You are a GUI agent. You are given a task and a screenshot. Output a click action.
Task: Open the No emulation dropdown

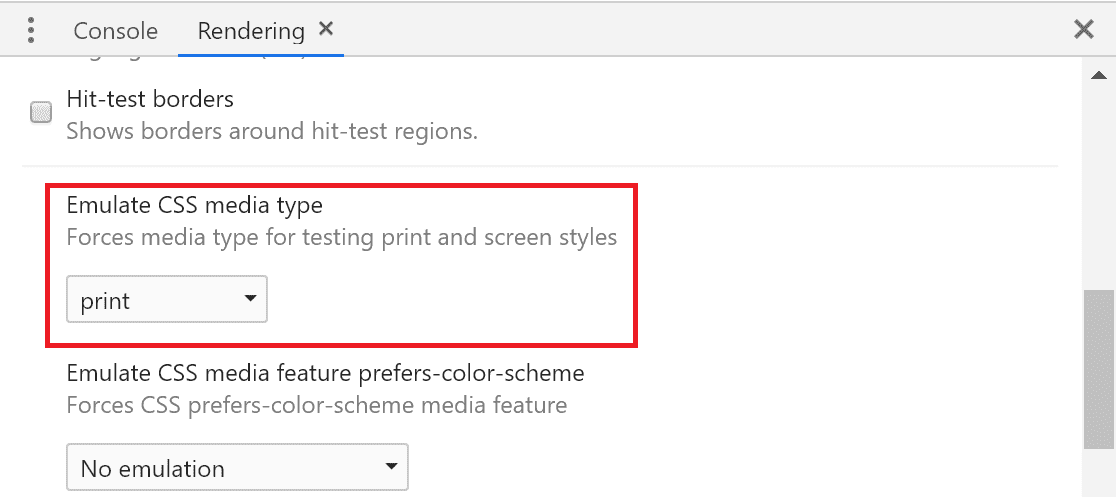point(237,468)
